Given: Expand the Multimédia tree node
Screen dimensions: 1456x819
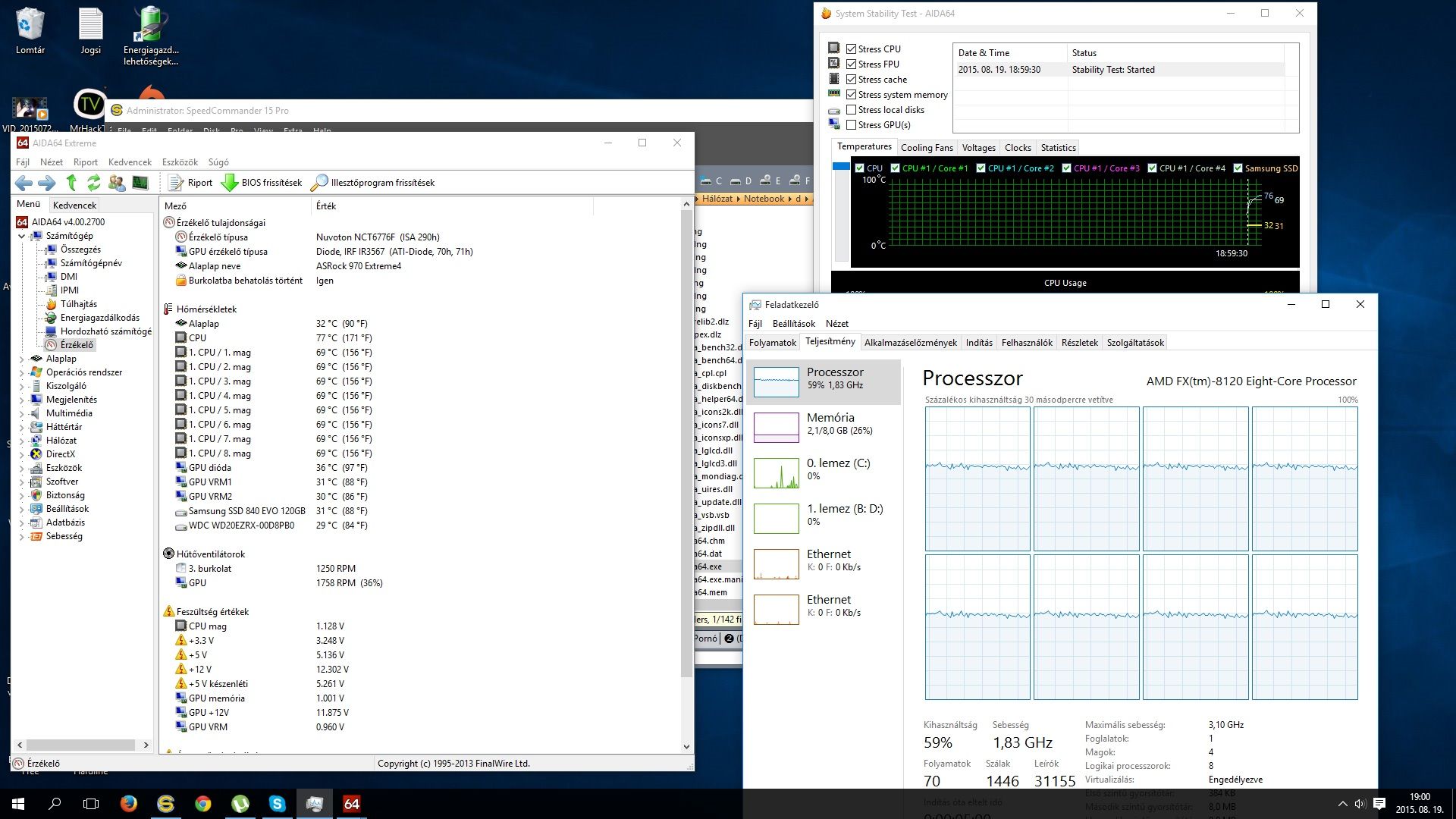Looking at the screenshot, I should pos(21,414).
